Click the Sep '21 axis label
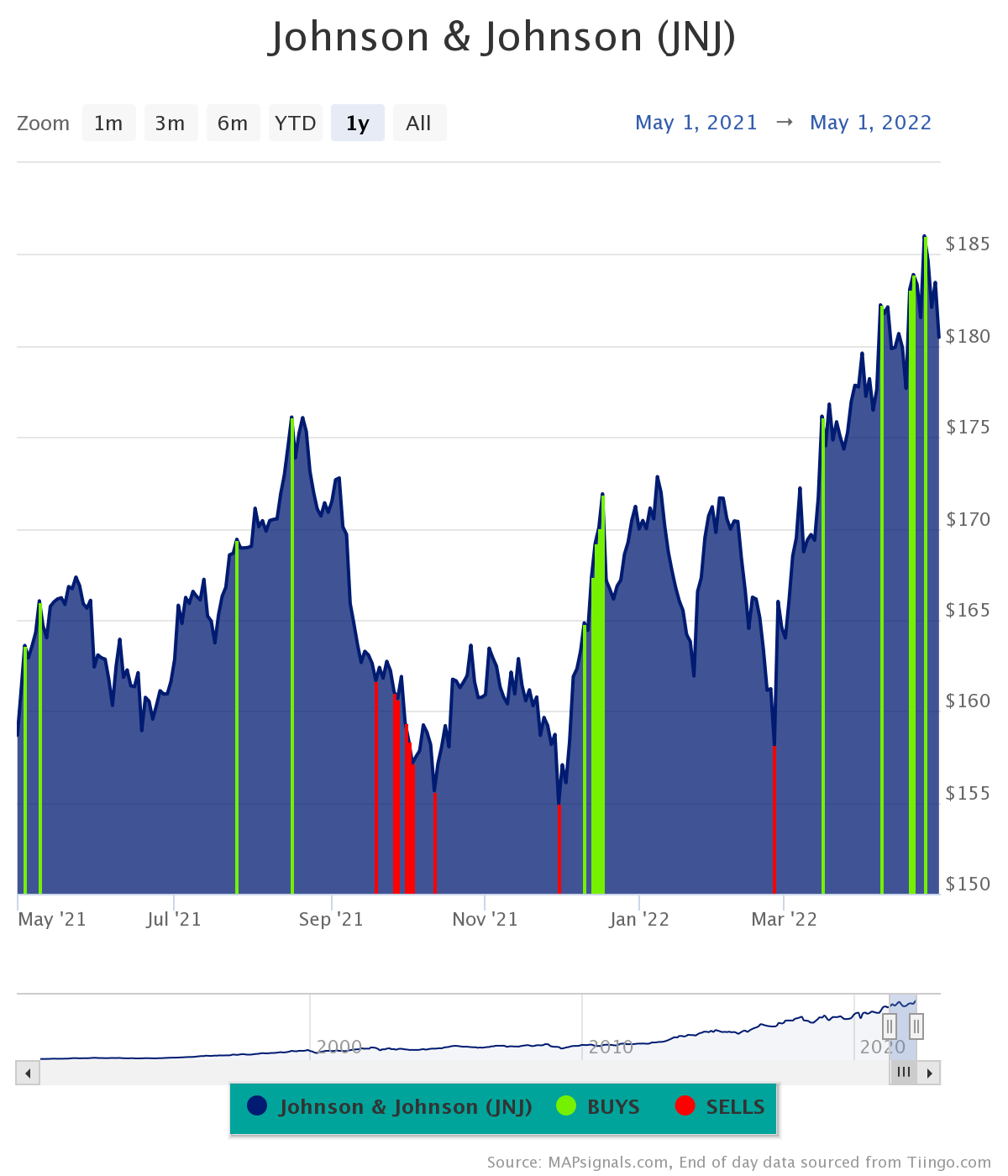This screenshot has width=1008, height=1176. [x=331, y=919]
